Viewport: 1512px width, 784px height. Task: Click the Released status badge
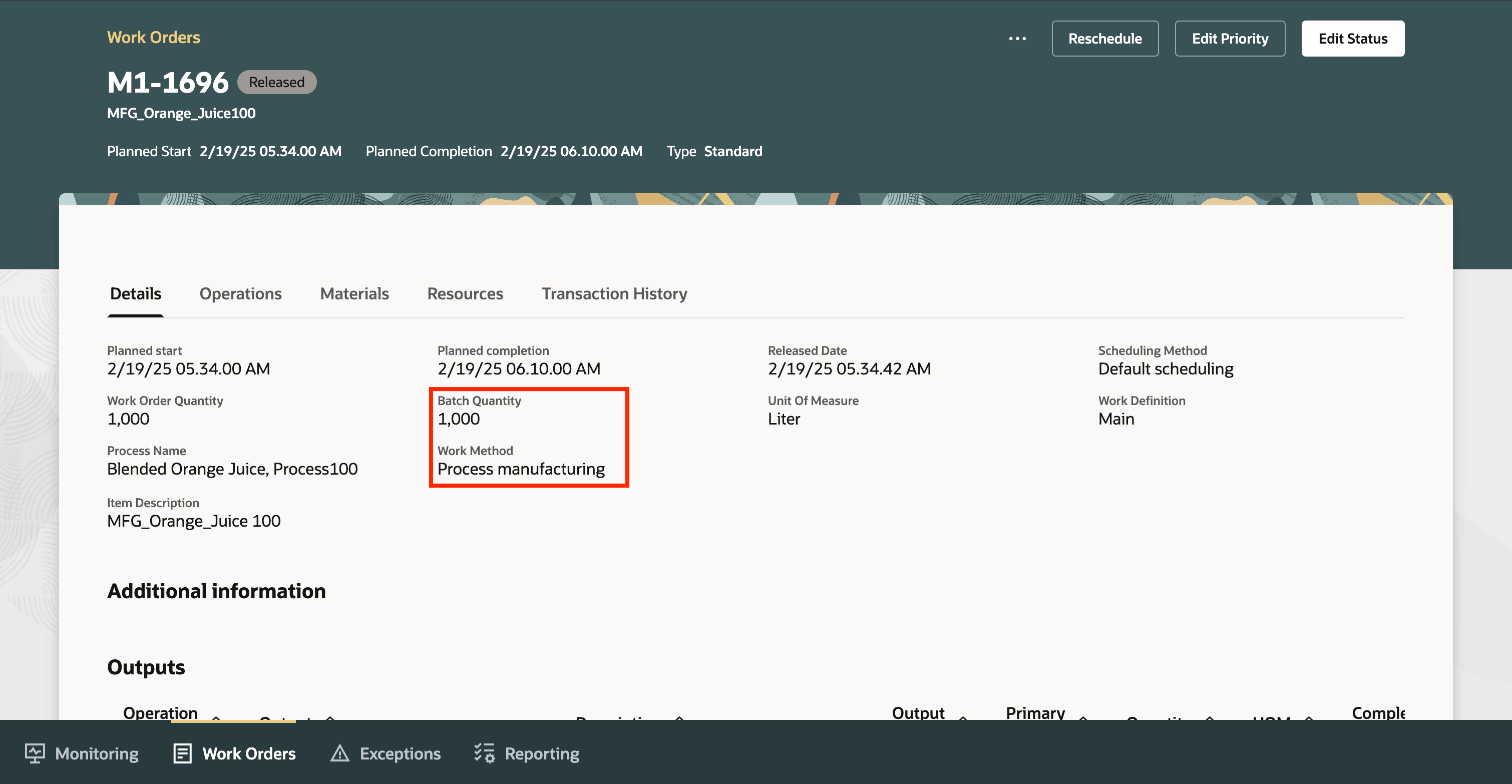276,82
